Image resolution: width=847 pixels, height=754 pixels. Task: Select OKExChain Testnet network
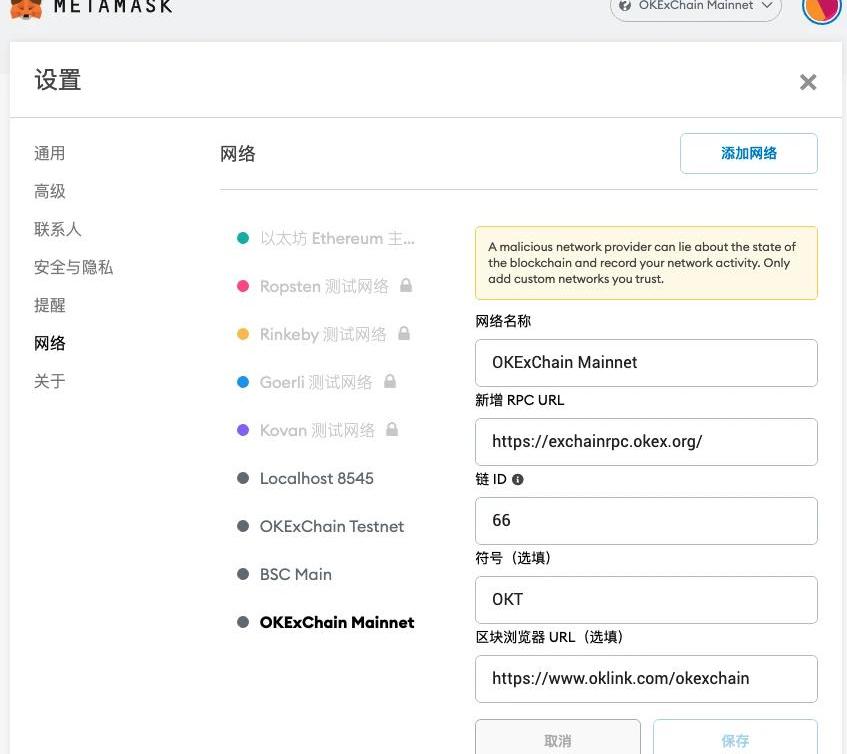click(x=332, y=526)
